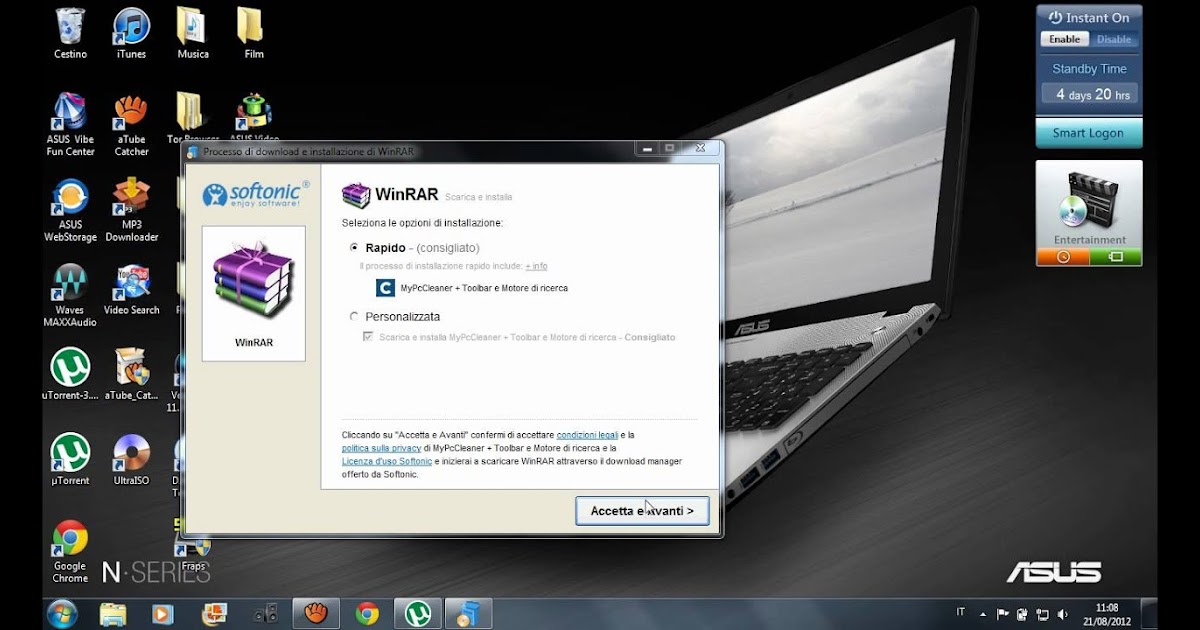Switch to the Softonic installer taskbar button

468,613
